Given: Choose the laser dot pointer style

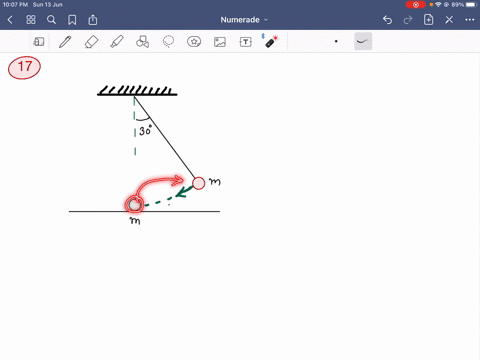Looking at the screenshot, I should pos(336,41).
